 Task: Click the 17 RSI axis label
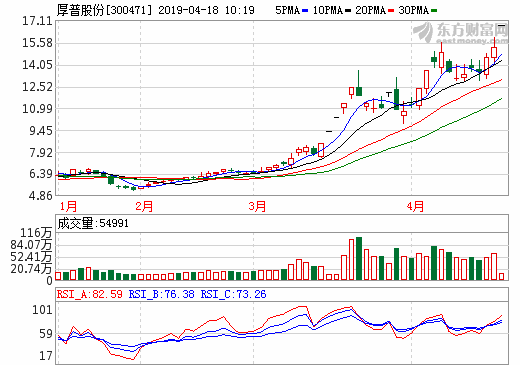click(46, 356)
